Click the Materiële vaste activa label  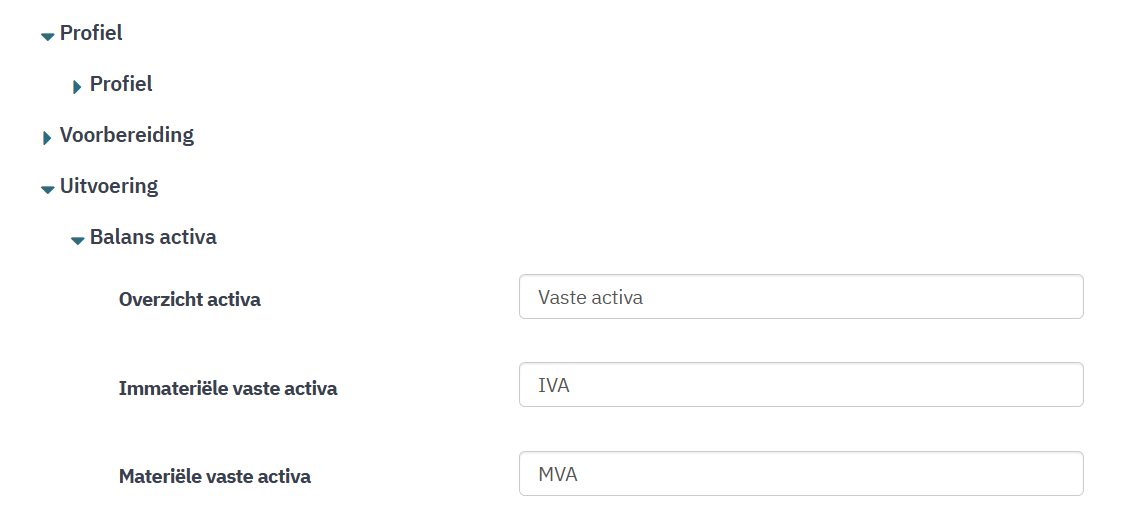coord(215,476)
